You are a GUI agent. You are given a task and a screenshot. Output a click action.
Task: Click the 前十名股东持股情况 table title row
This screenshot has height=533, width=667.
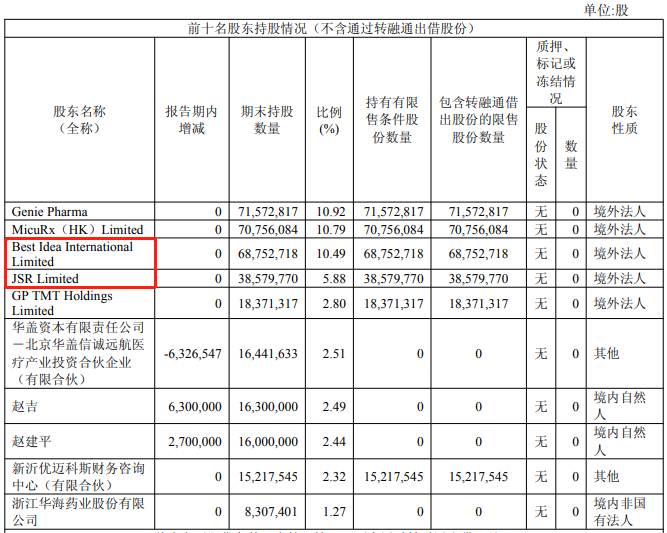pyautogui.click(x=332, y=28)
